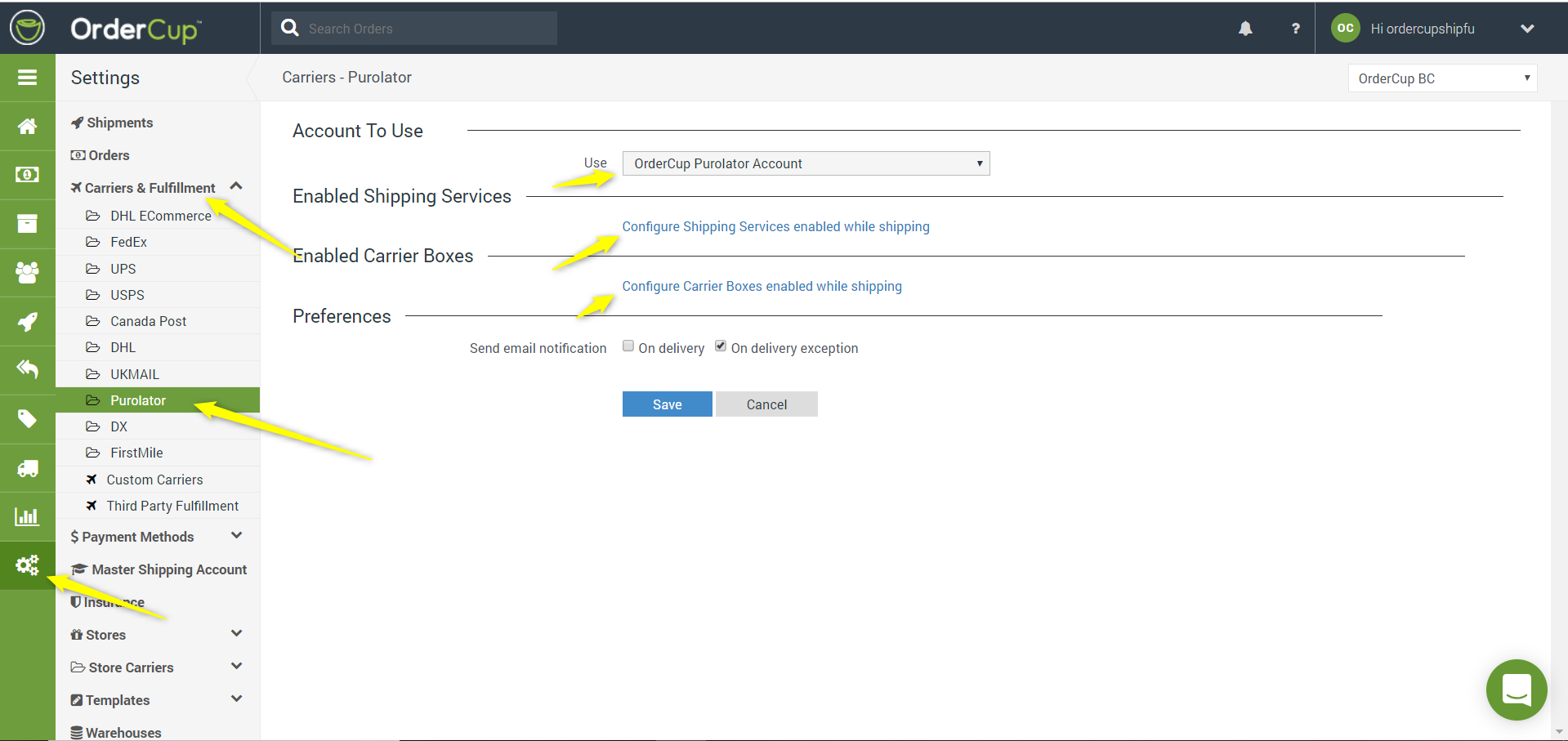Focus the Search Orders field

[415, 29]
